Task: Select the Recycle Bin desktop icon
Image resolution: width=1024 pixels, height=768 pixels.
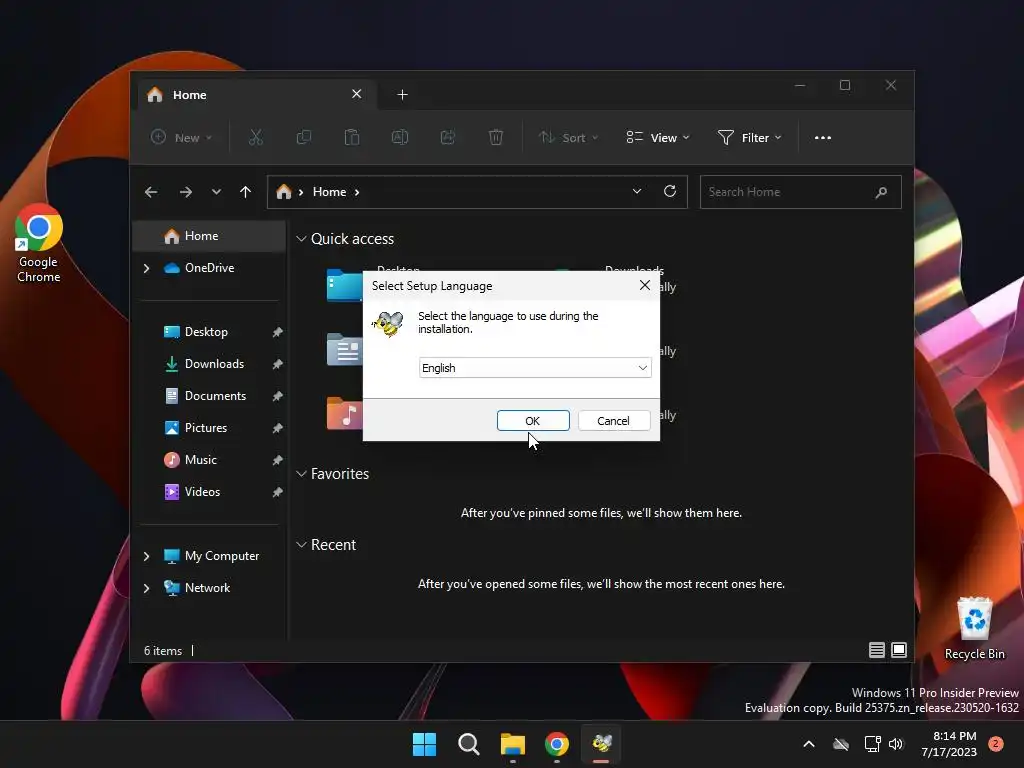Action: pos(974,628)
